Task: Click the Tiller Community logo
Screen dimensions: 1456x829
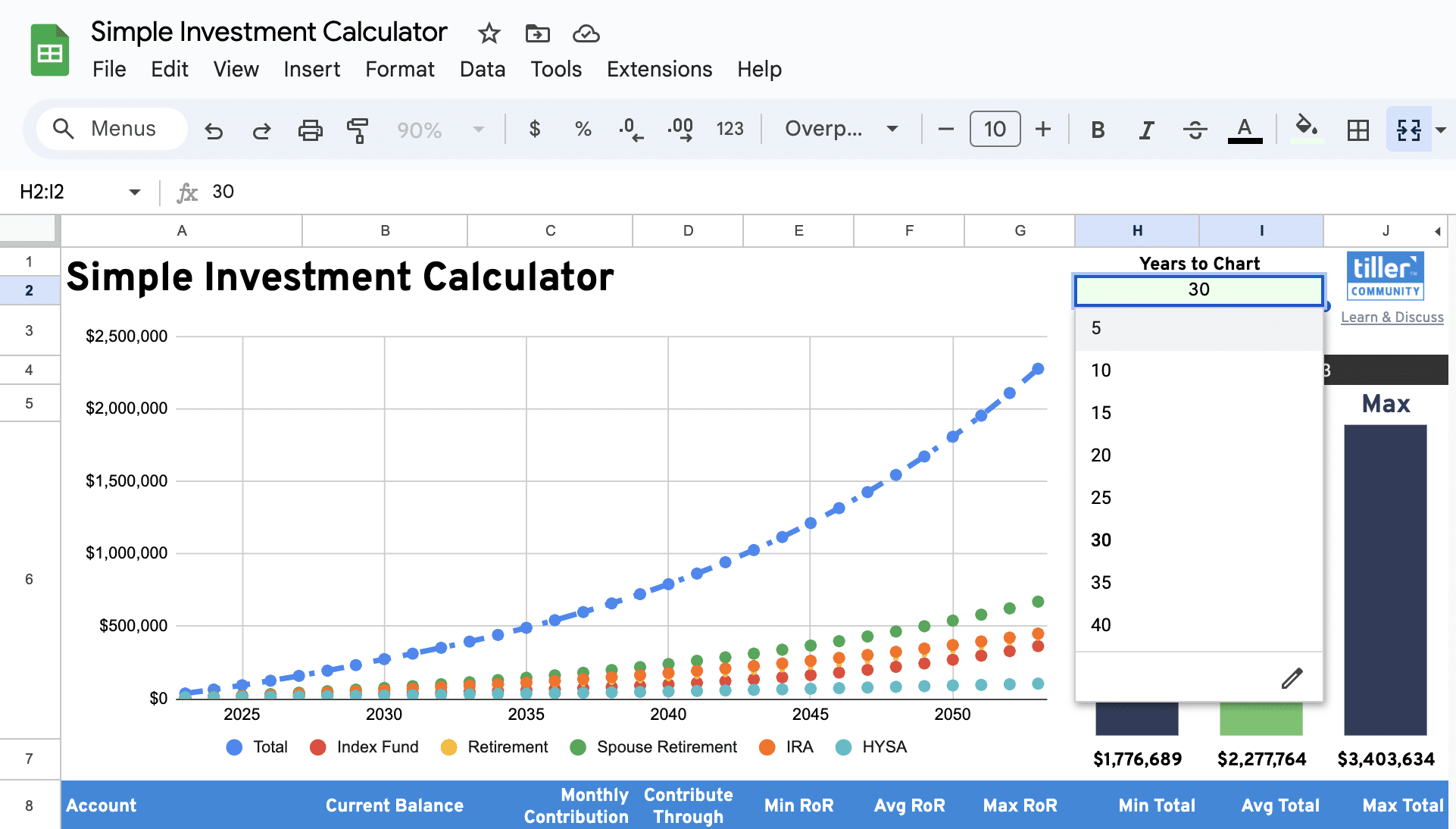Action: [x=1386, y=276]
